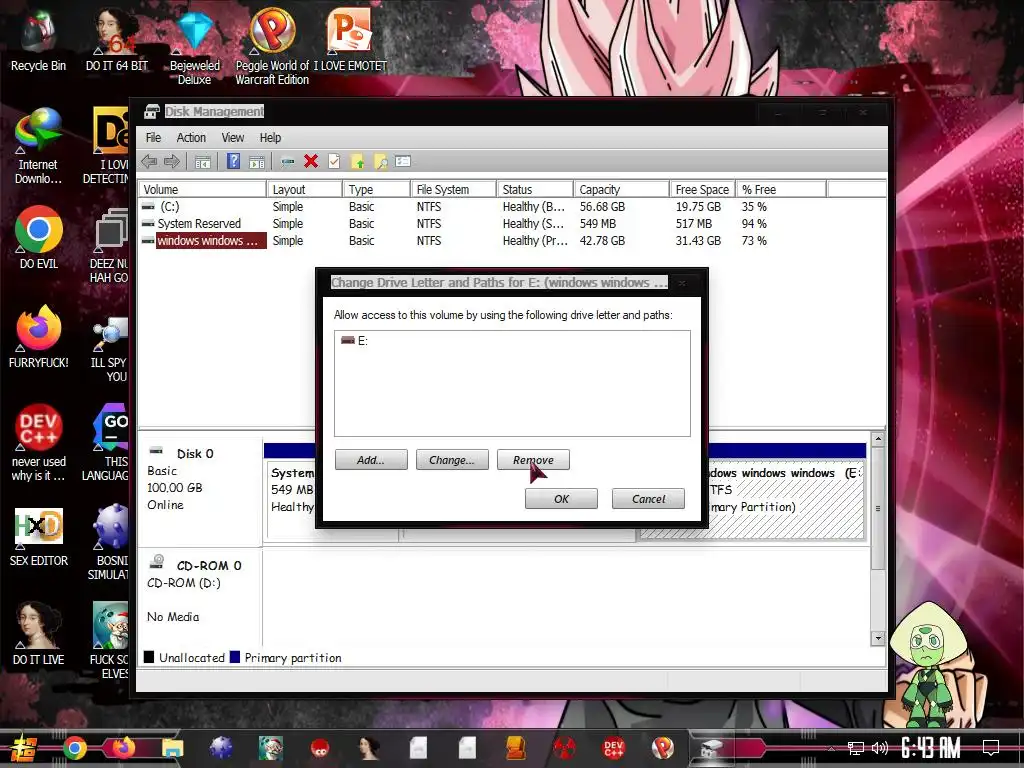Select the DO EVIL Chrome desktop icon

(x=39, y=239)
